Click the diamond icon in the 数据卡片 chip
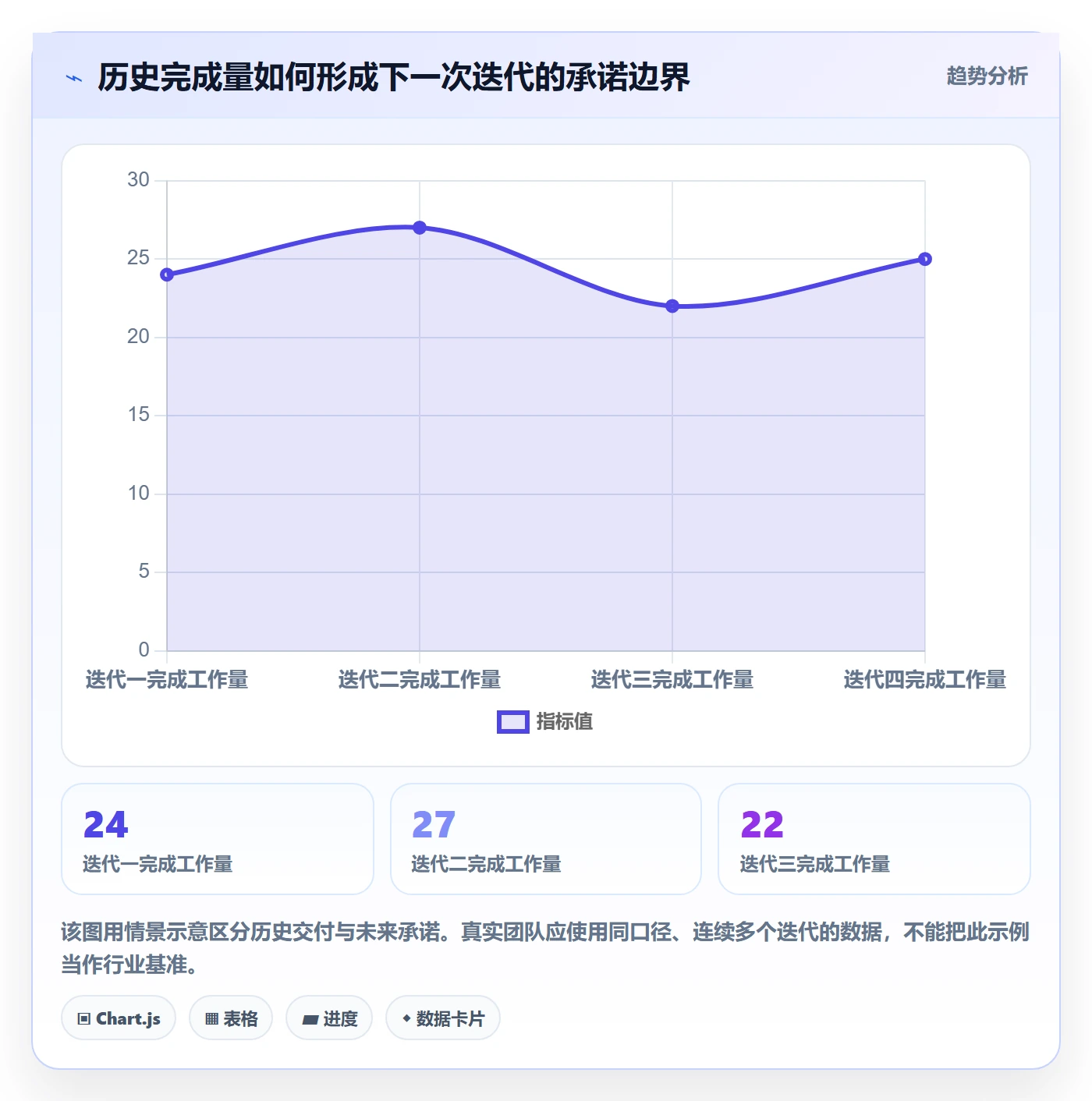 click(x=406, y=1018)
